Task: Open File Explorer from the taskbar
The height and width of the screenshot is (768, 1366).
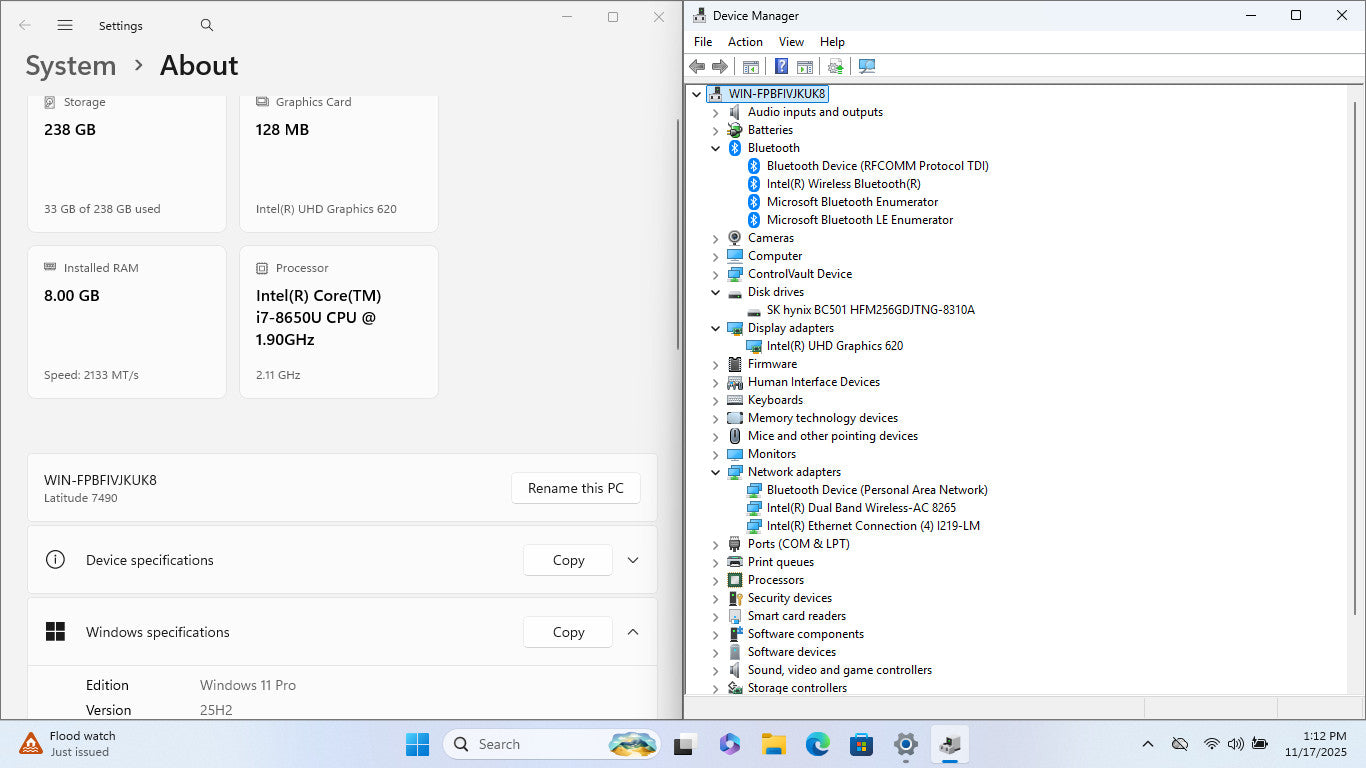Action: point(773,744)
